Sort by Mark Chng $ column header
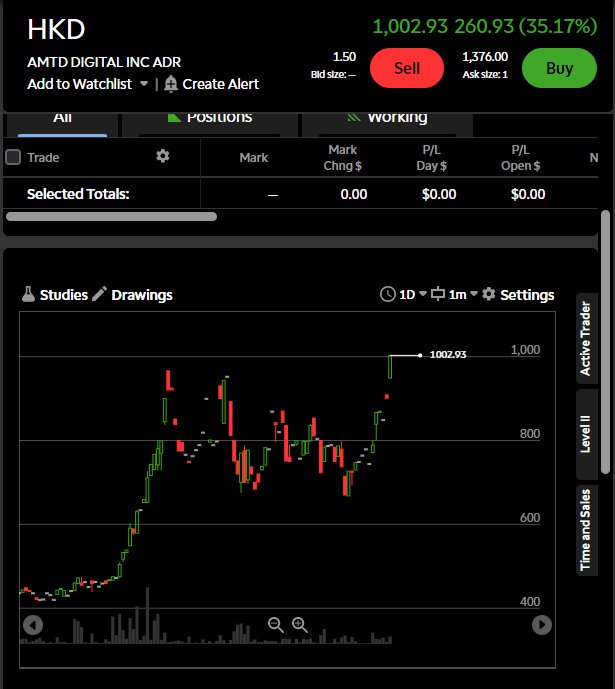 (343, 158)
